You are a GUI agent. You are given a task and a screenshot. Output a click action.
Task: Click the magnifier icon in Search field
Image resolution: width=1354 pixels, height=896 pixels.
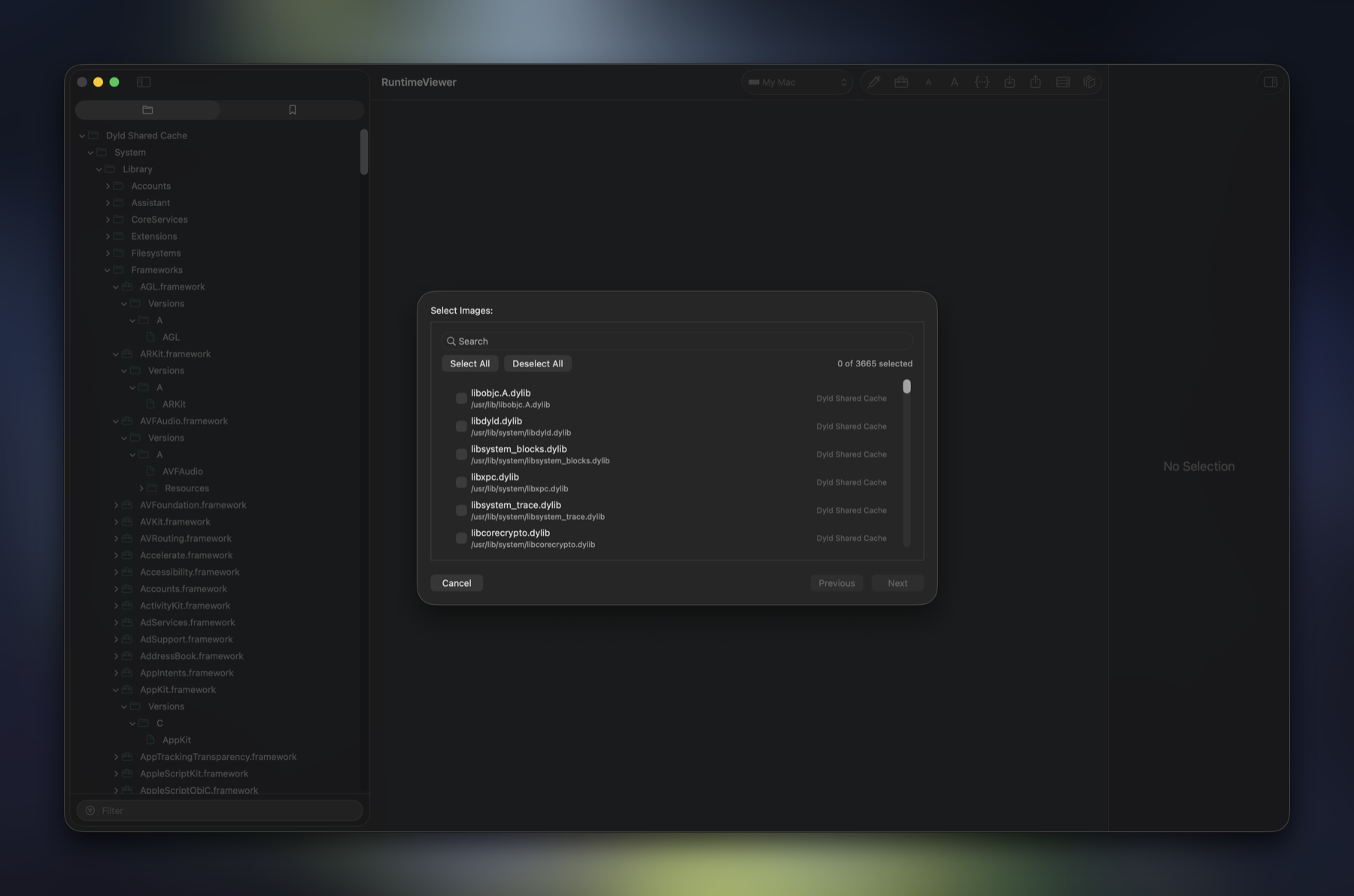(x=451, y=341)
